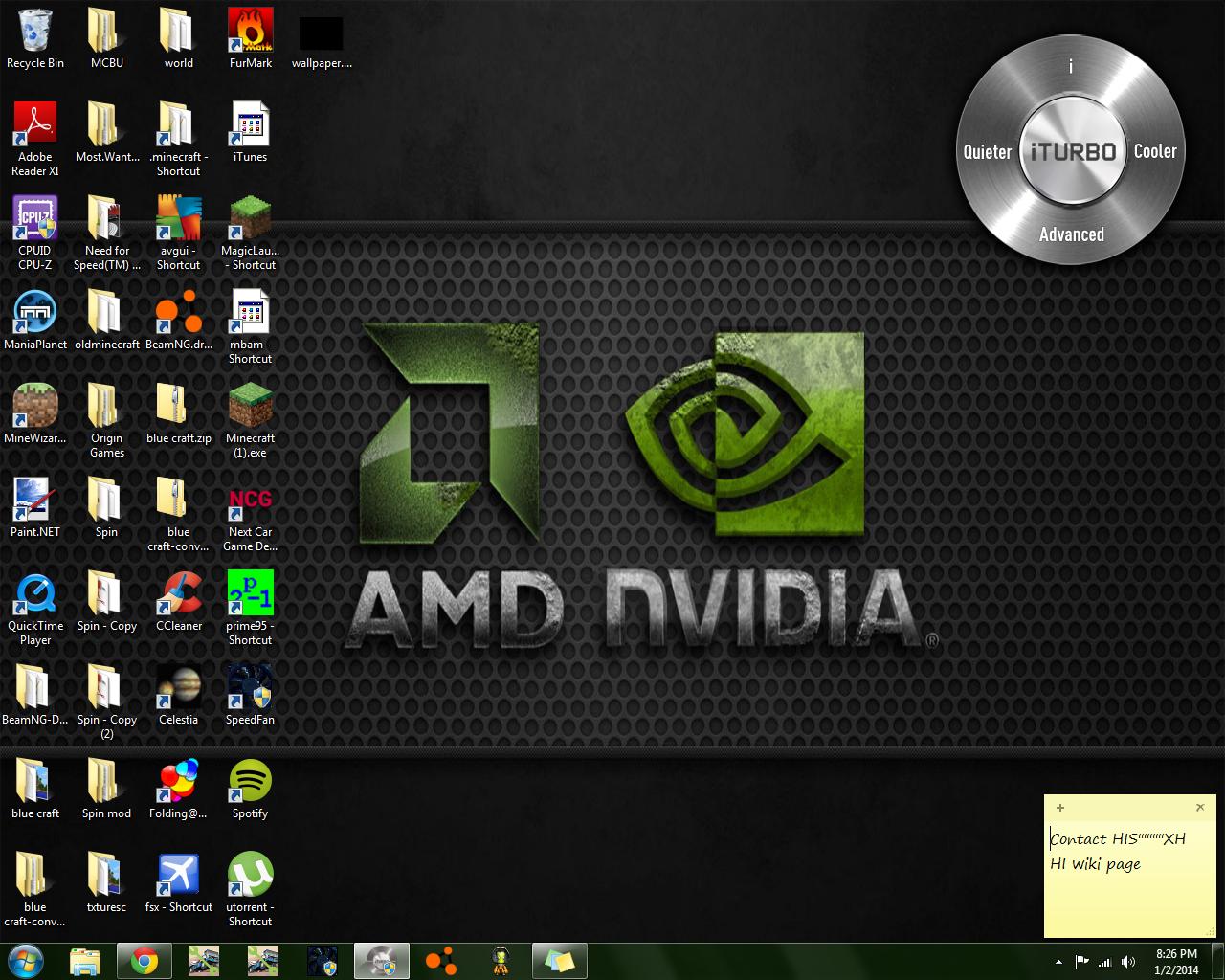Select the BeamNG.drive desktop shortcut
Viewport: 1225px width, 980px height.
click(x=179, y=321)
